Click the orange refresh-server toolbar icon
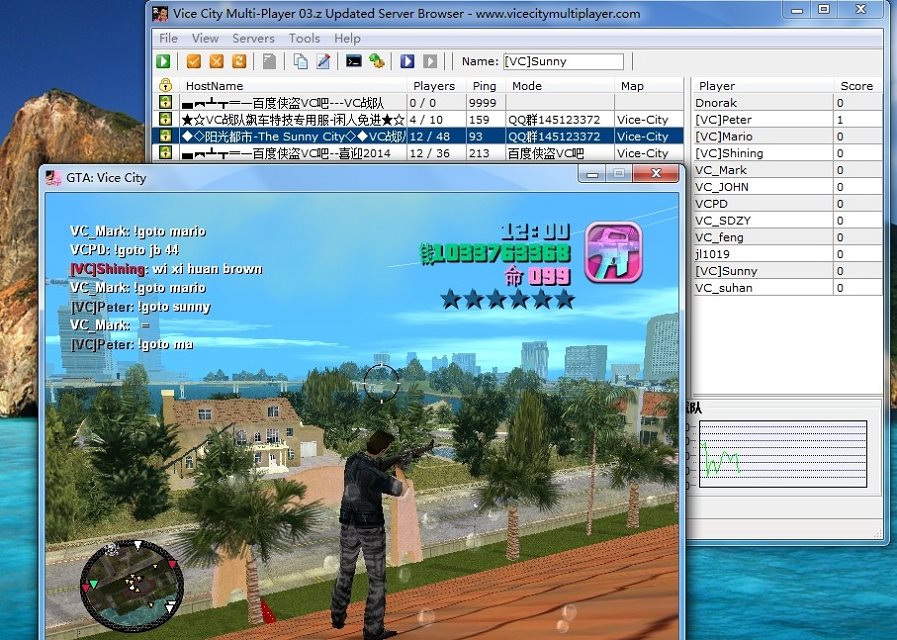This screenshot has width=897, height=640. coord(239,61)
